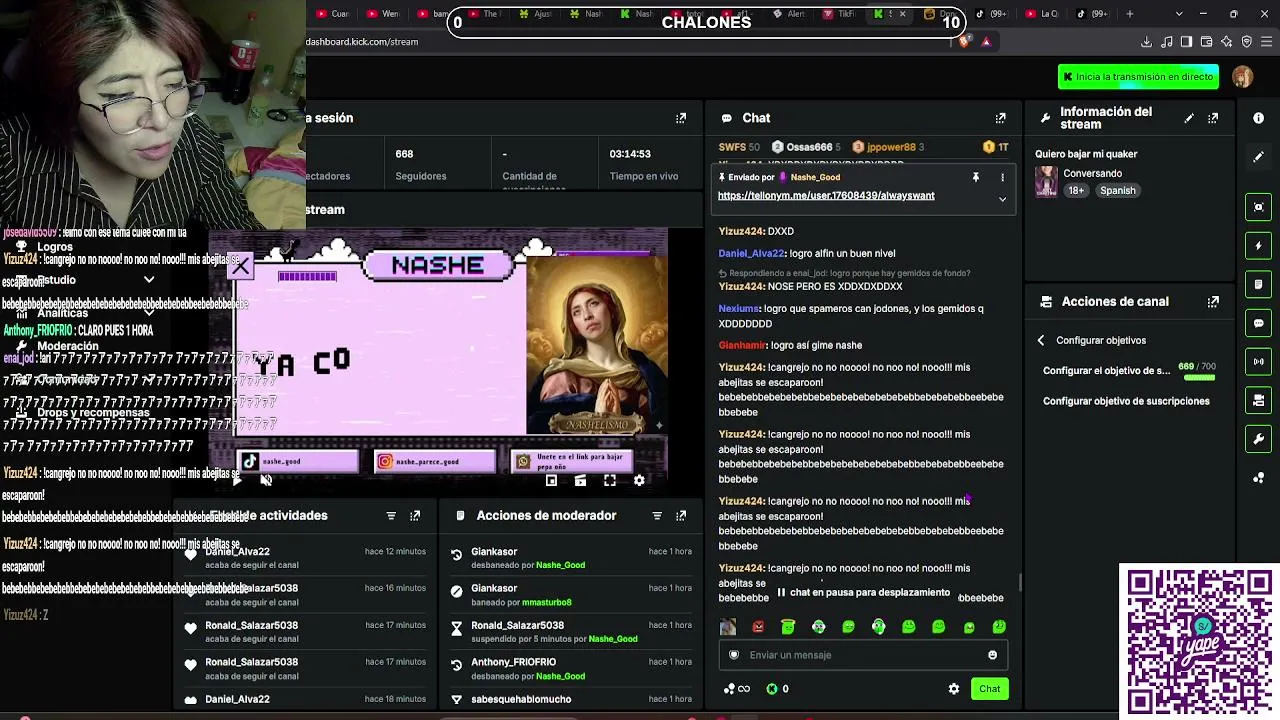Pop out the Acciones de canal panel
The image size is (1280, 720).
(1213, 301)
